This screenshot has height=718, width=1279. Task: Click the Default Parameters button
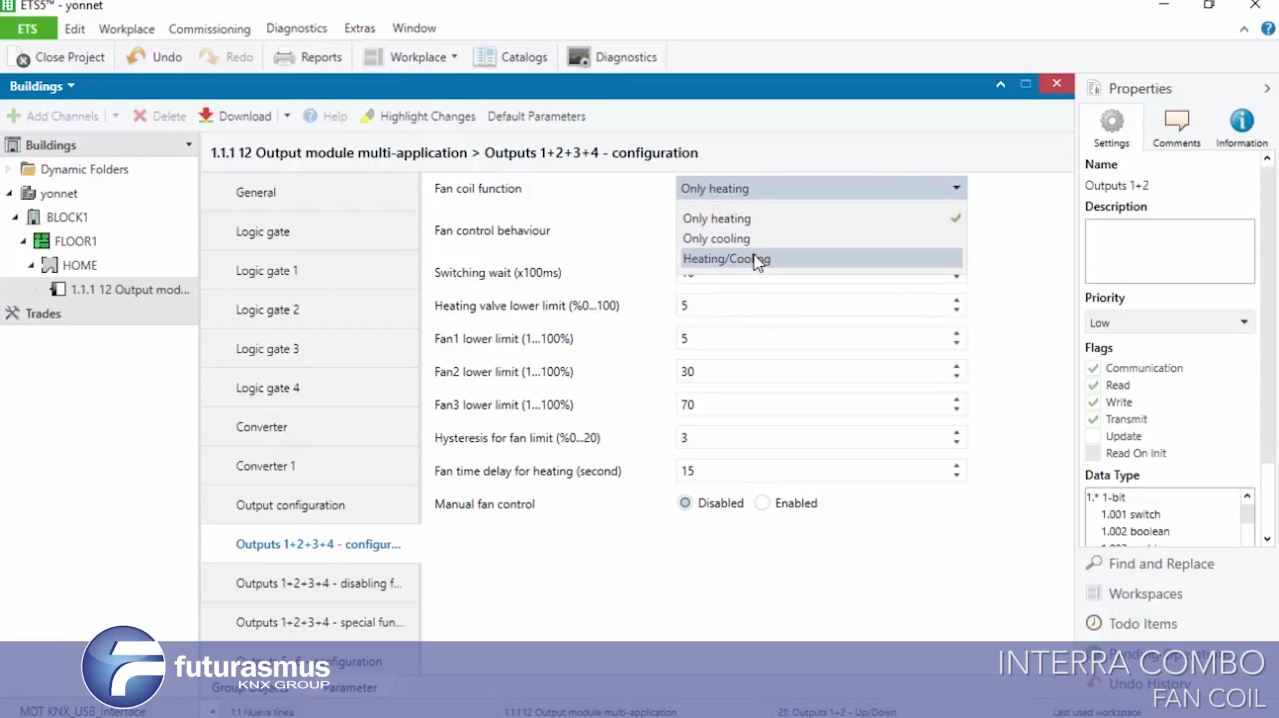click(536, 116)
